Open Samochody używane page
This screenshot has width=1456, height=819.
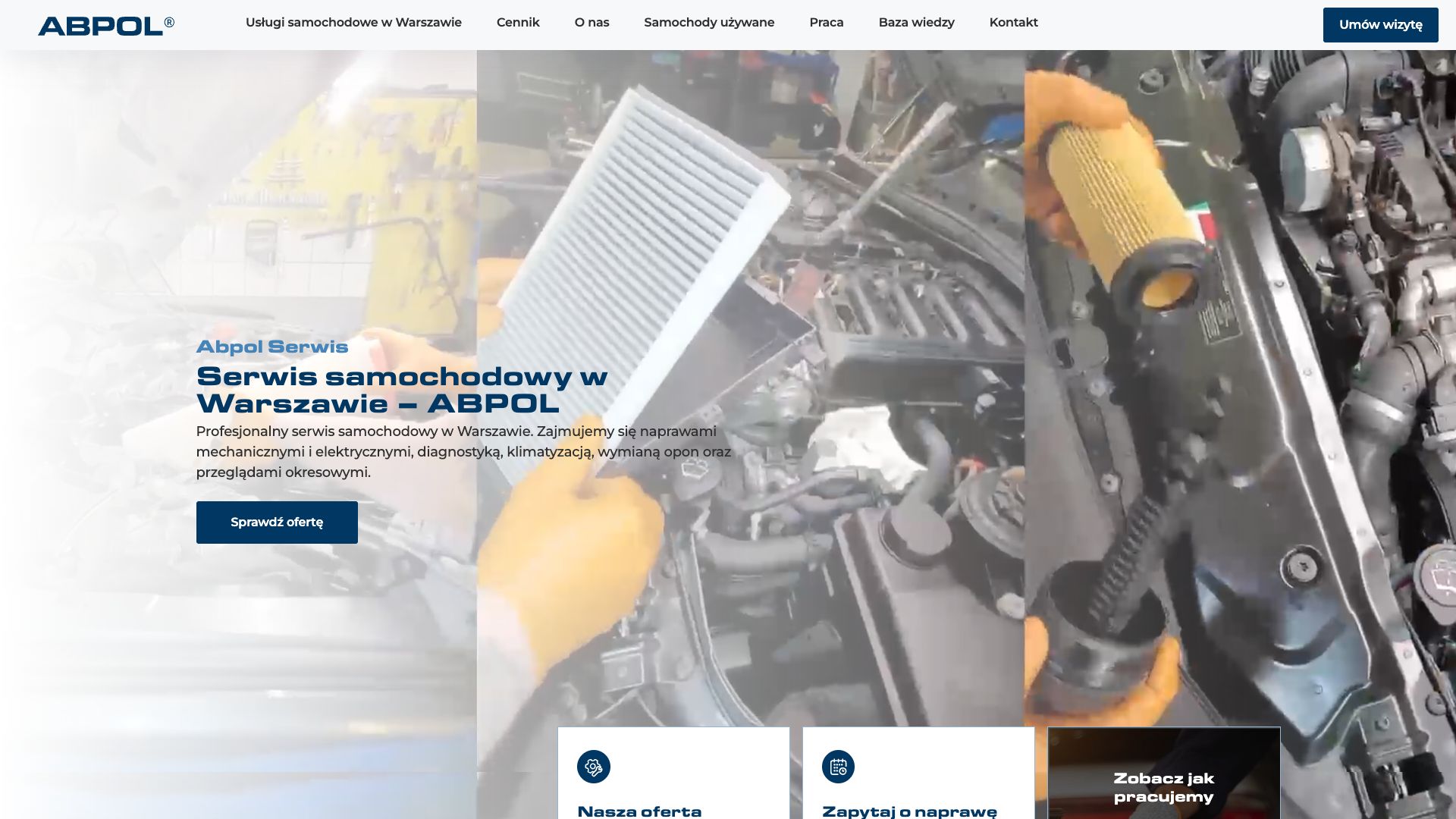point(709,23)
